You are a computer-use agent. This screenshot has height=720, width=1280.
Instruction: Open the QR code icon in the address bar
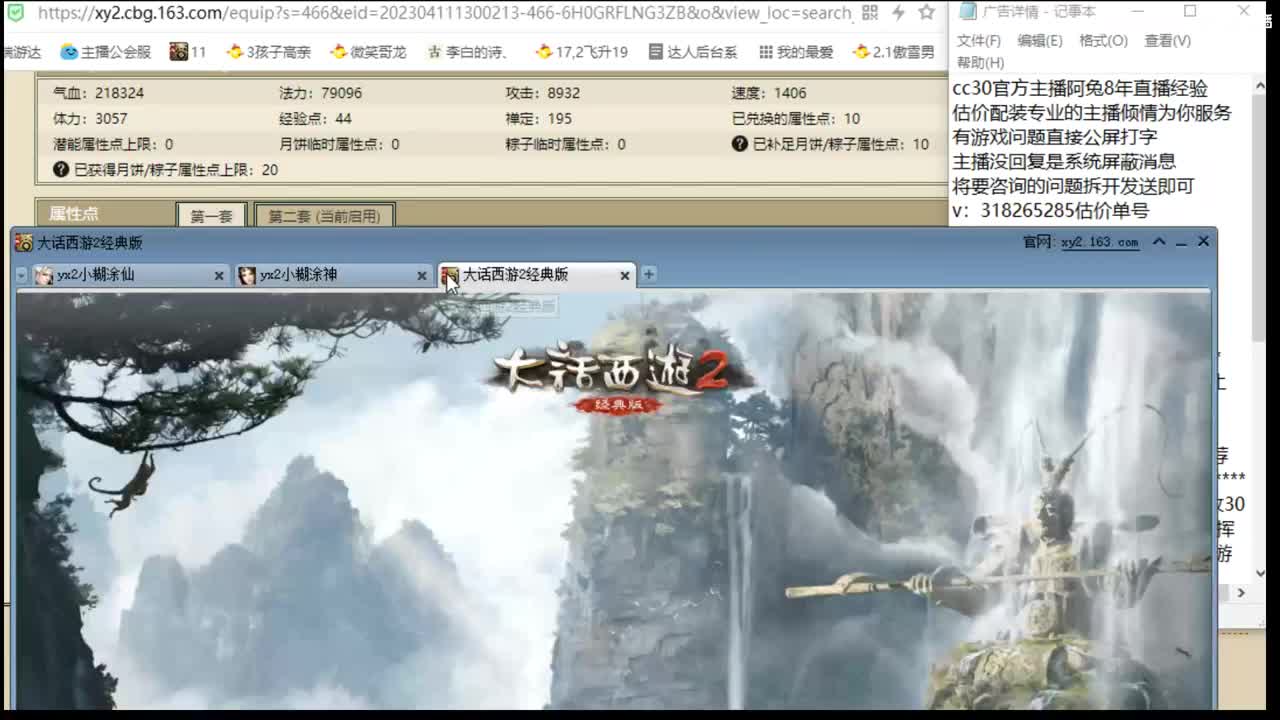point(870,13)
